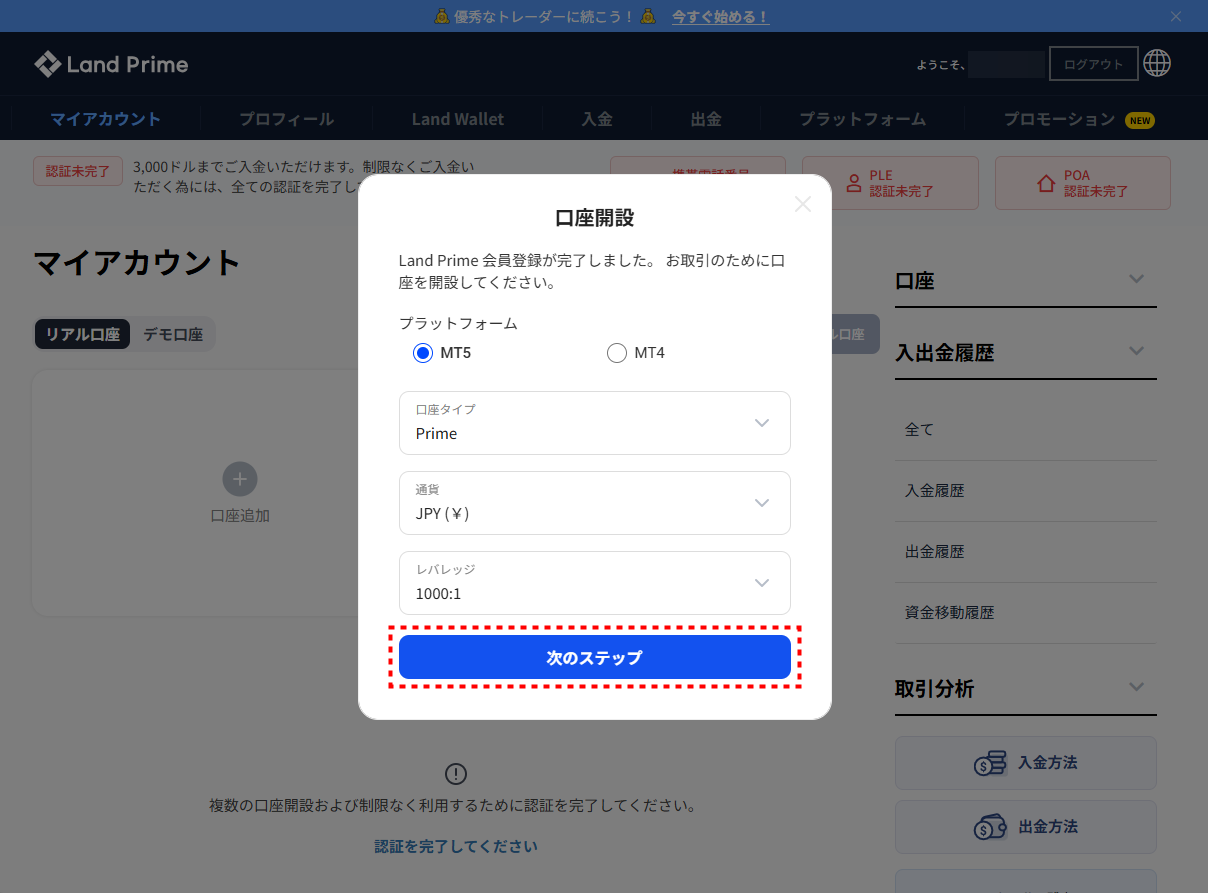Click the 次のステップ button
Image resolution: width=1208 pixels, height=893 pixels.
click(x=595, y=658)
